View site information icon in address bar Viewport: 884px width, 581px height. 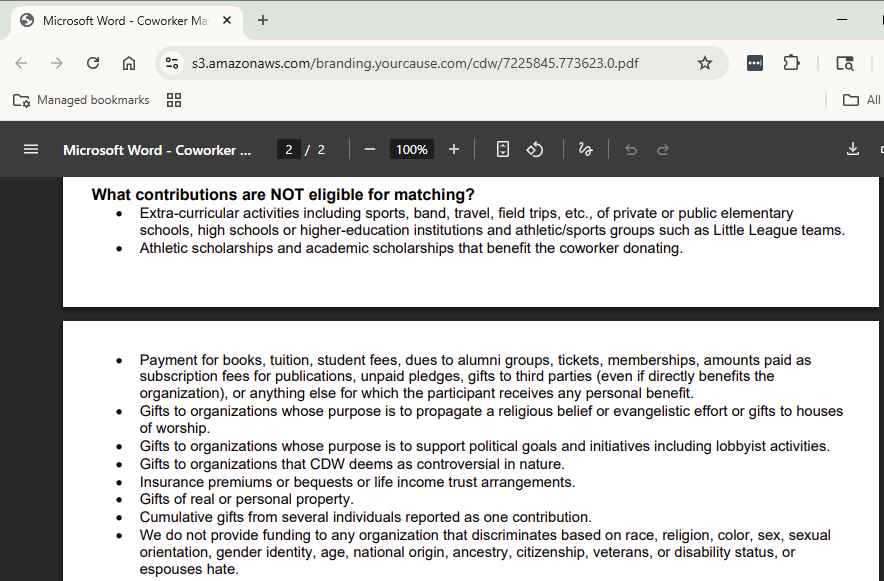(172, 63)
